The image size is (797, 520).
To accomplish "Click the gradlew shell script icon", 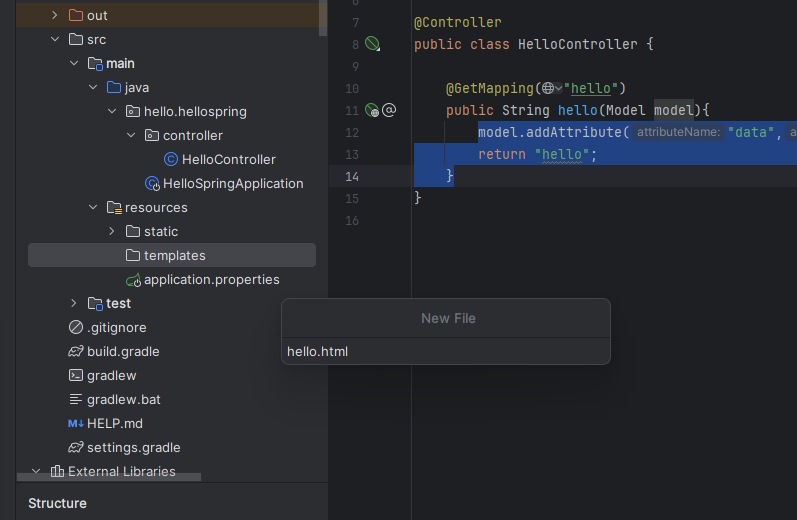I will click(x=75, y=375).
